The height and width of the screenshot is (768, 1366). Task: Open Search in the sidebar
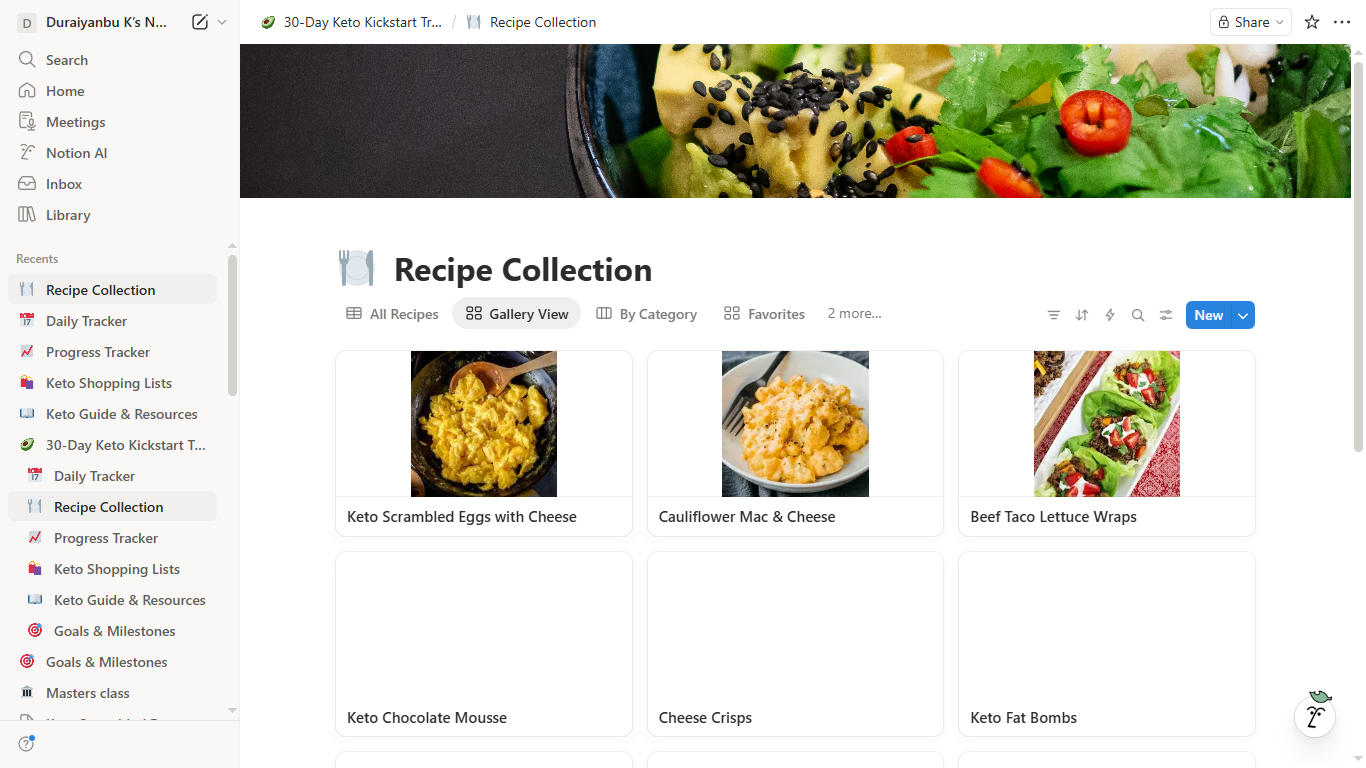(112, 60)
